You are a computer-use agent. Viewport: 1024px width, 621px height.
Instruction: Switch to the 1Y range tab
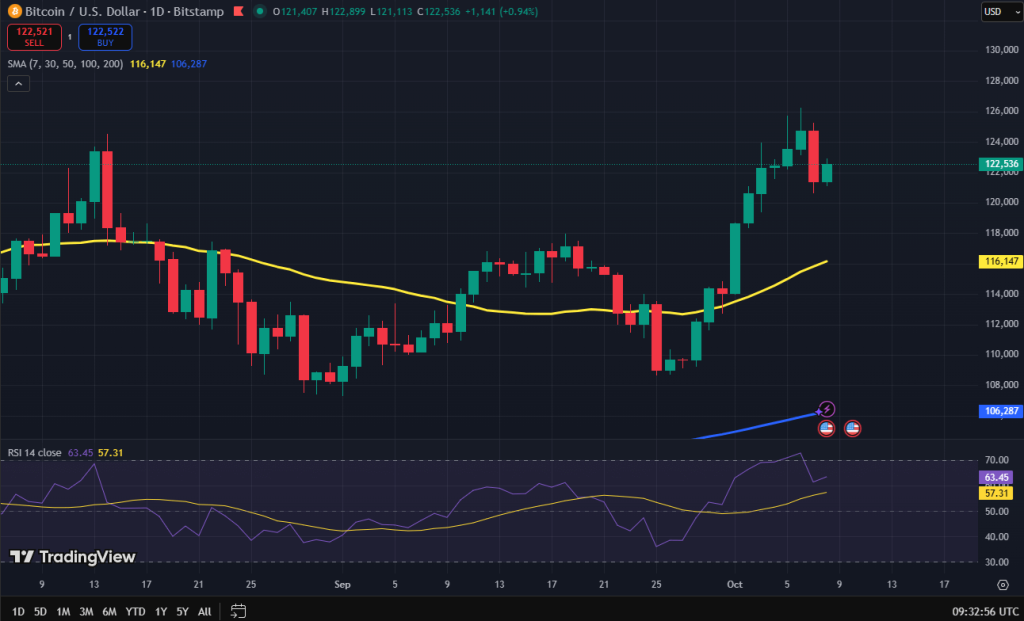pos(160,610)
